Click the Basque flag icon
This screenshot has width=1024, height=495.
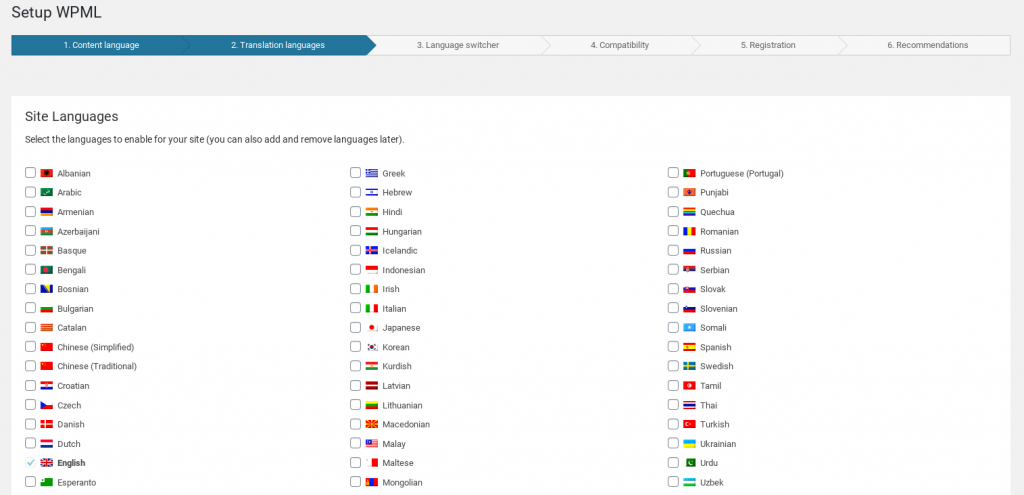(x=46, y=250)
